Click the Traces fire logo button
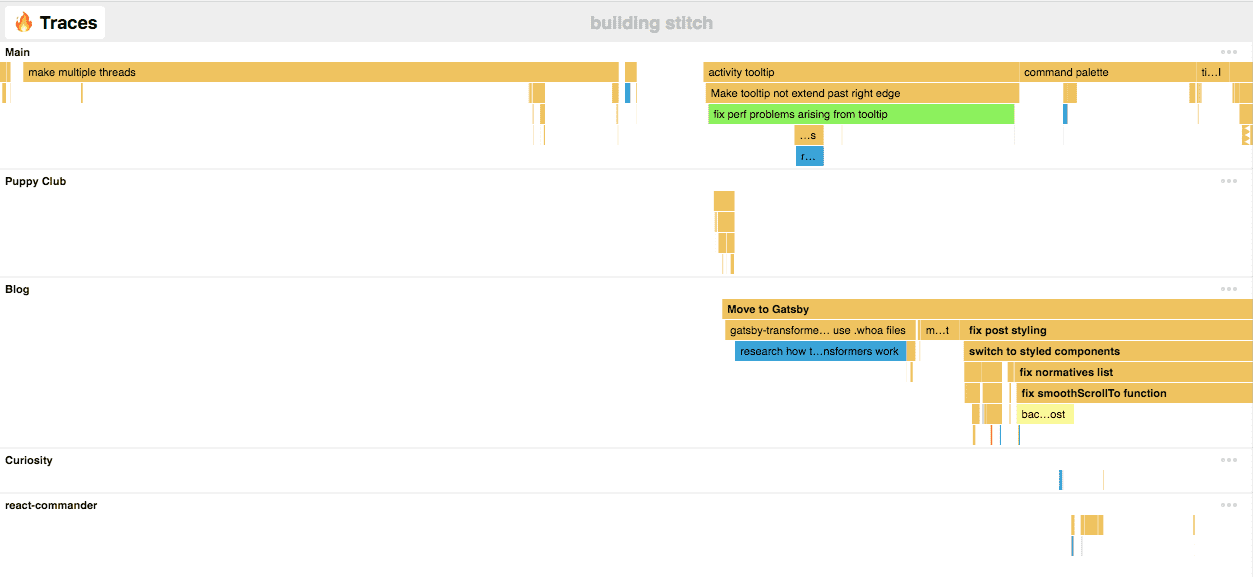 tap(55, 22)
